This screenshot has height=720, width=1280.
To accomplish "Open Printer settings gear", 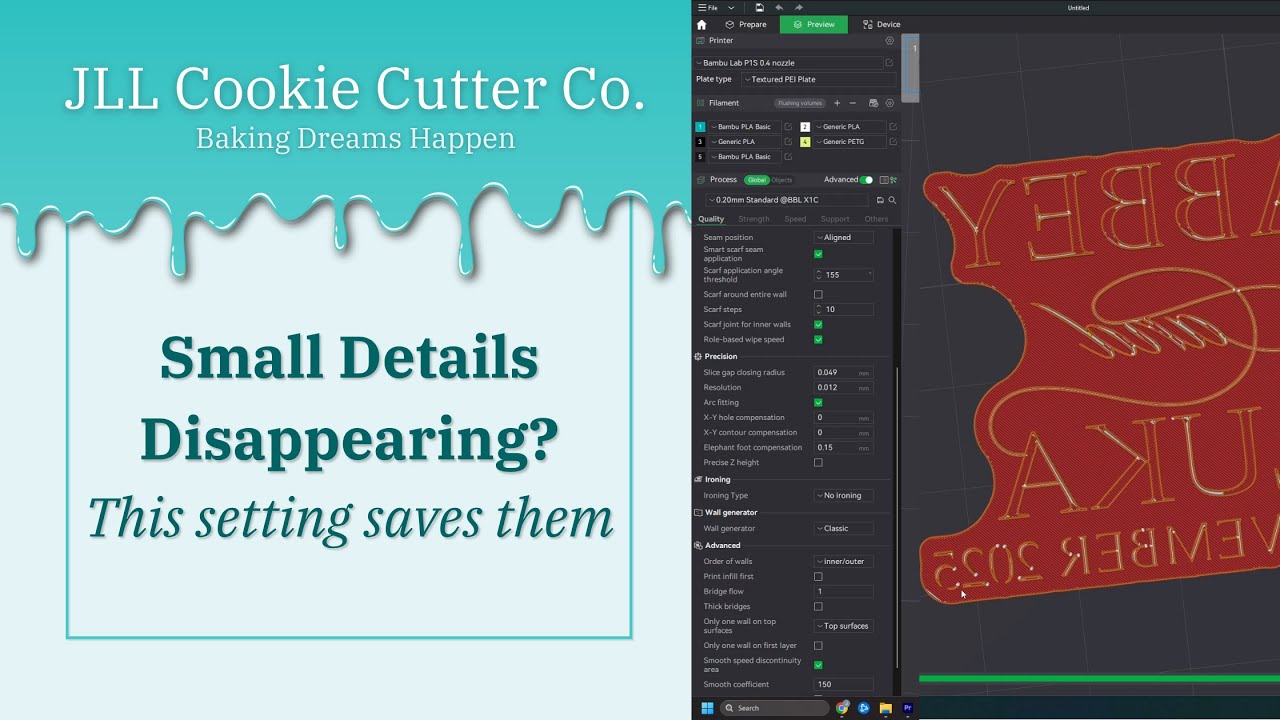I will pos(890,41).
